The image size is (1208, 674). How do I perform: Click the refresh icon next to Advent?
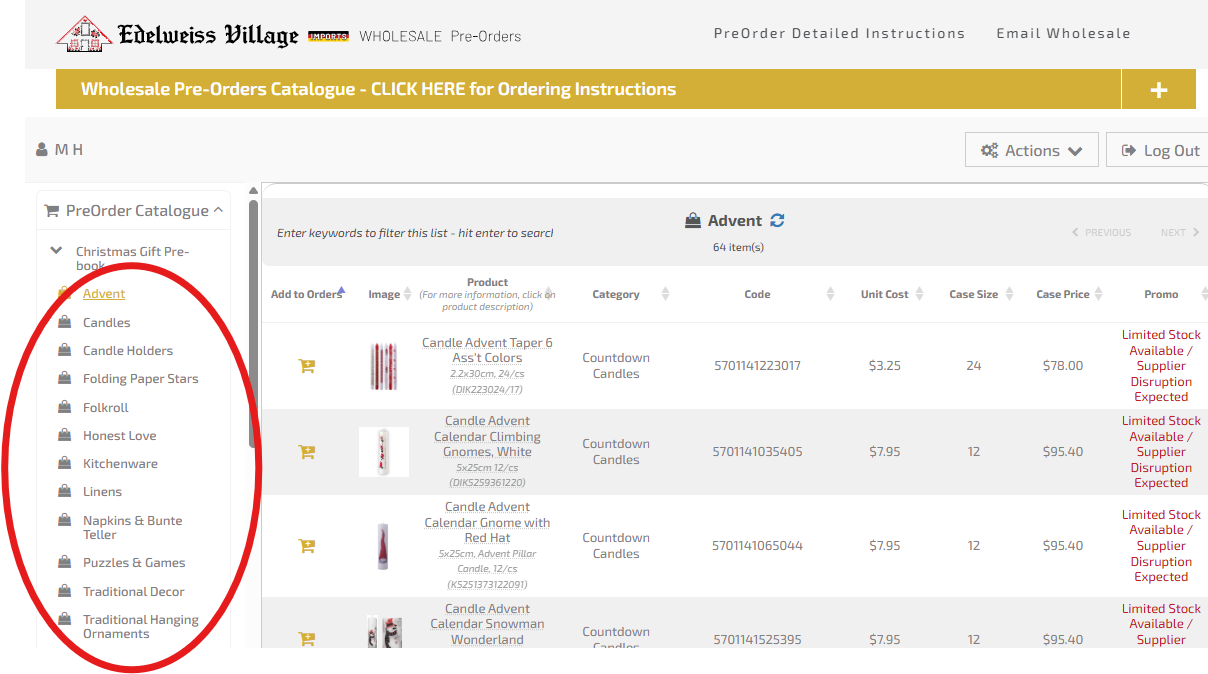pos(777,221)
